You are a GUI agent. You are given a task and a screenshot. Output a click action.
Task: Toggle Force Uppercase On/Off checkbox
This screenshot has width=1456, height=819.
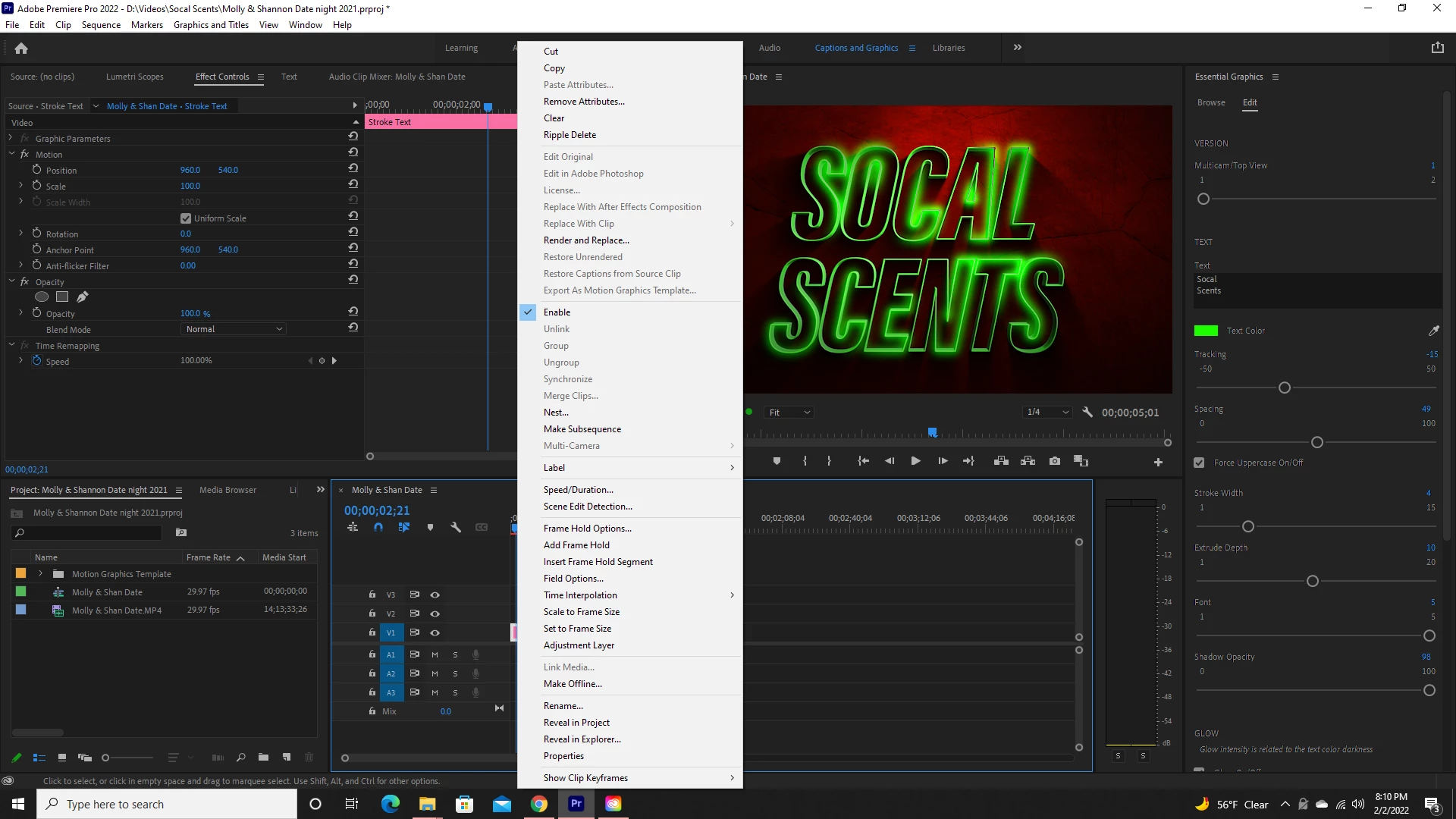pyautogui.click(x=1199, y=463)
